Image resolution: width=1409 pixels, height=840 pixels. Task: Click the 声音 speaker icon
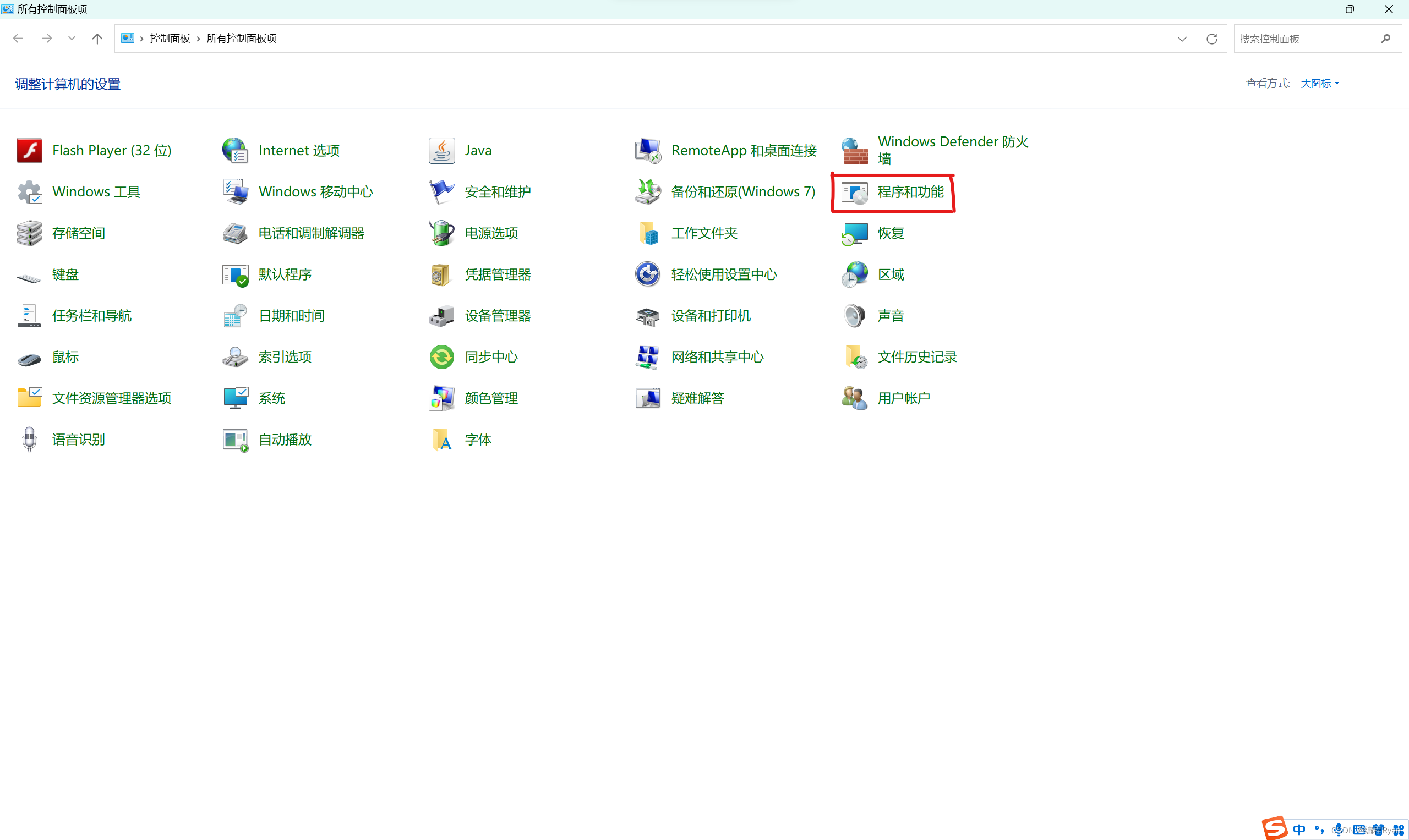(x=855, y=316)
